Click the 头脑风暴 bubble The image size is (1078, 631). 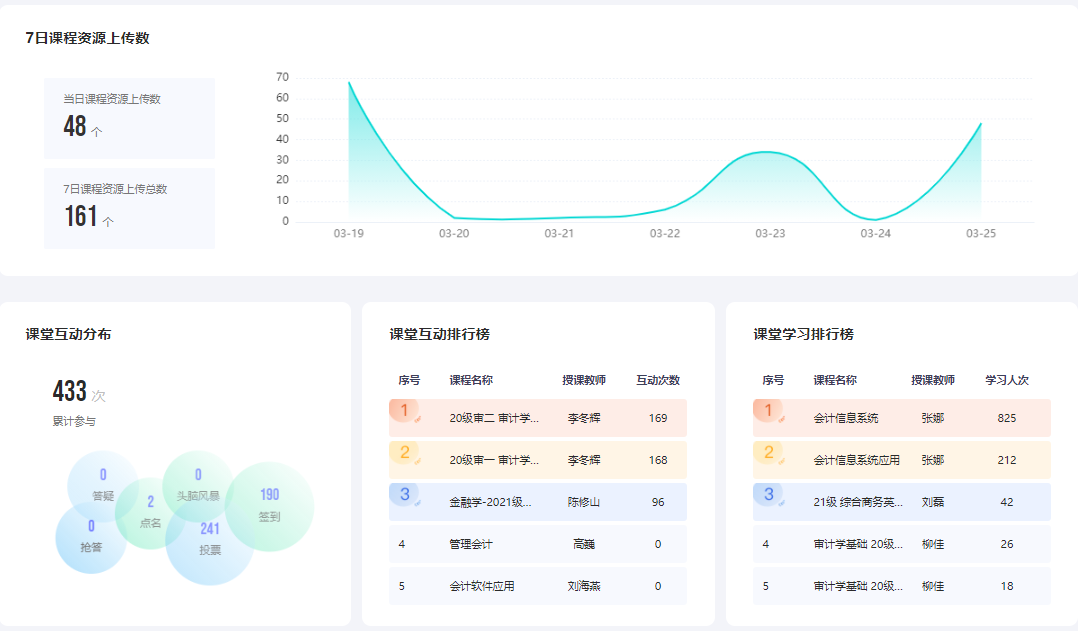(198, 485)
